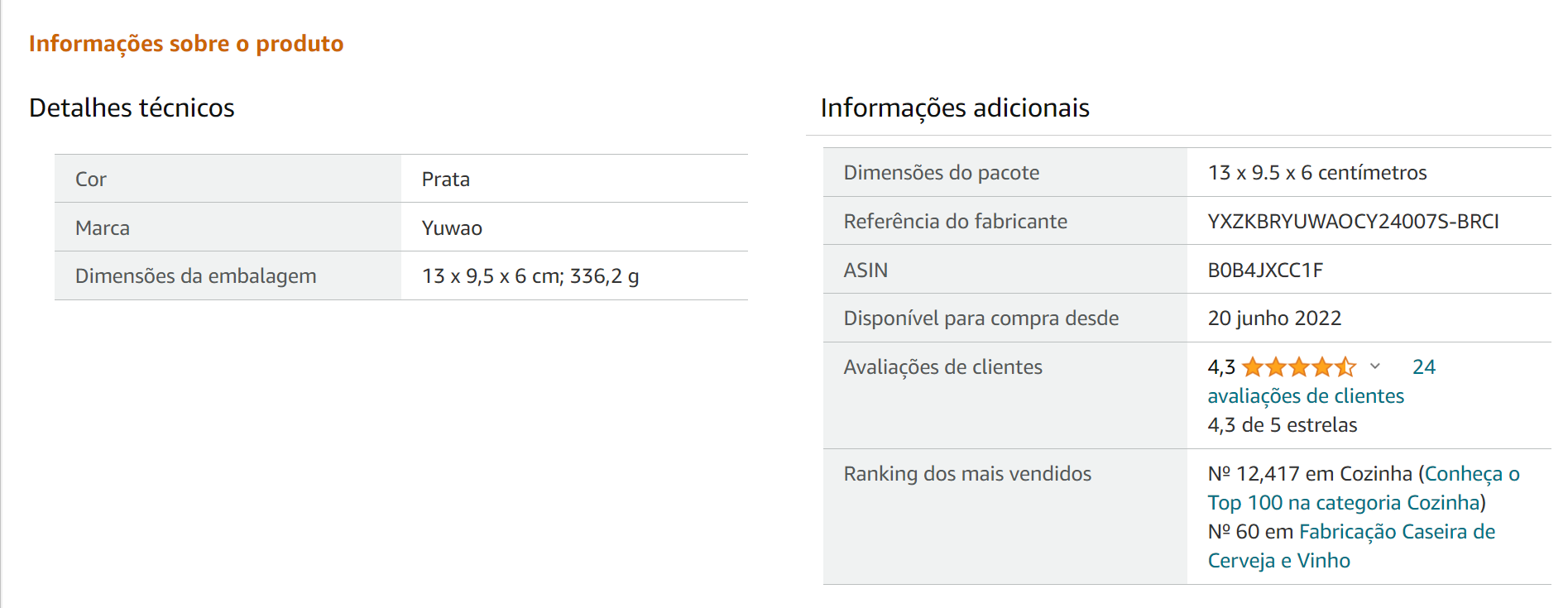Image resolution: width=1568 pixels, height=608 pixels.
Task: Click the star rating icons
Action: [1299, 366]
